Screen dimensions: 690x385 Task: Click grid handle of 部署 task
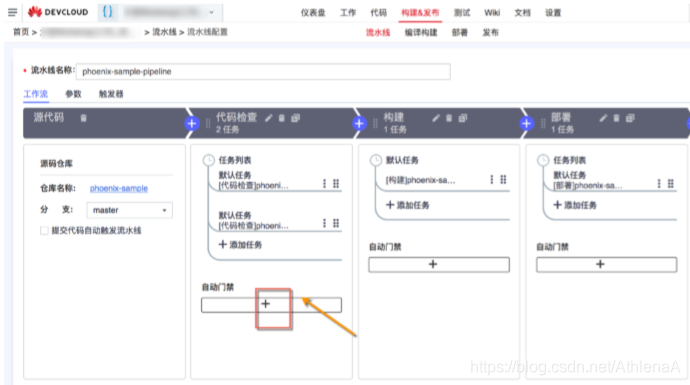point(671,183)
